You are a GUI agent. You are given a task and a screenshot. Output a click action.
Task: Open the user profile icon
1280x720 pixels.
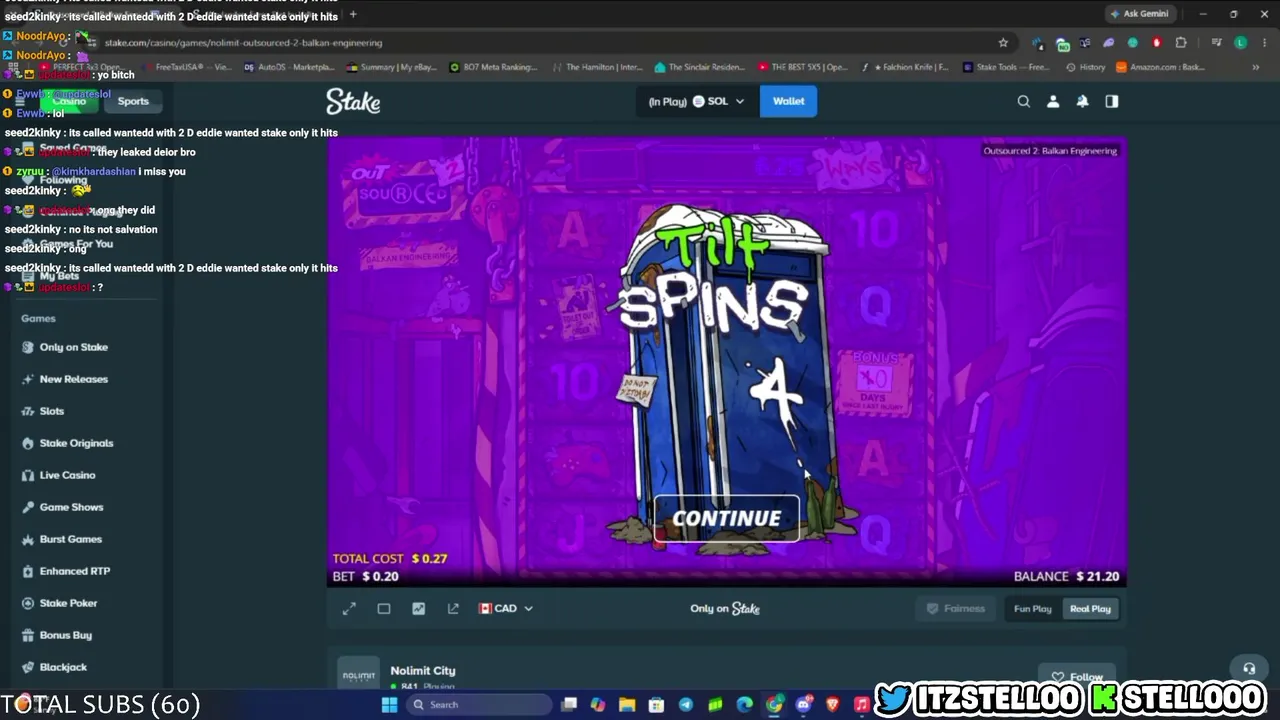(1053, 101)
